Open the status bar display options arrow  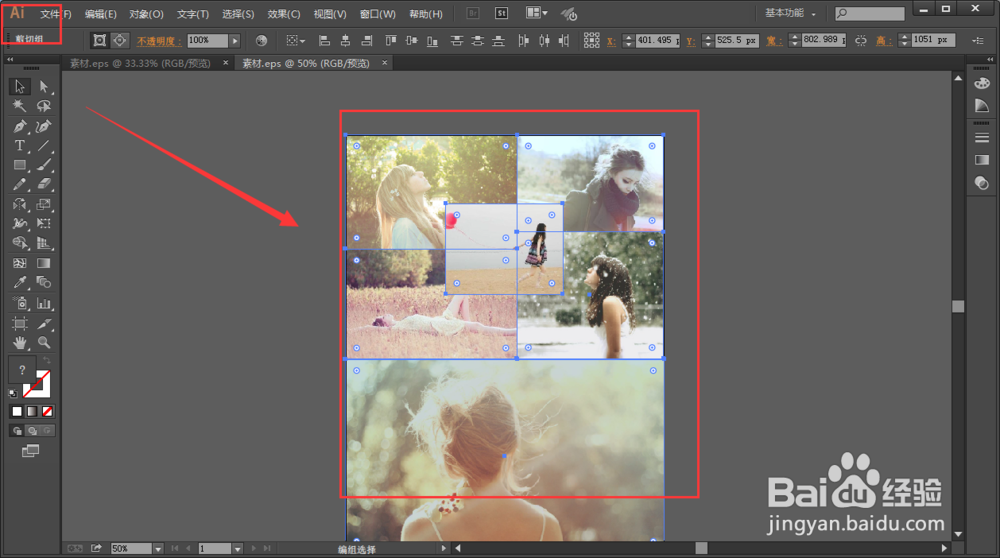click(443, 548)
